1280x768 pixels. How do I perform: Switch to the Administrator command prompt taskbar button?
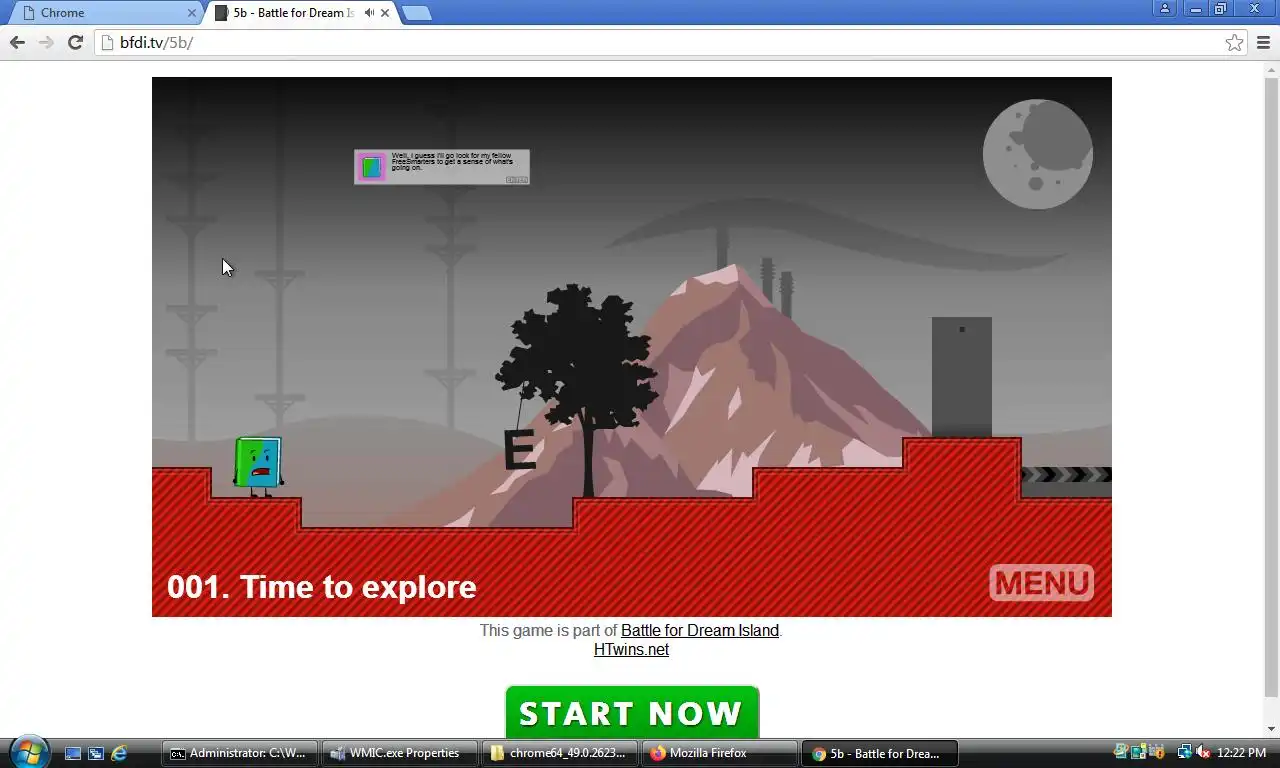(x=240, y=753)
